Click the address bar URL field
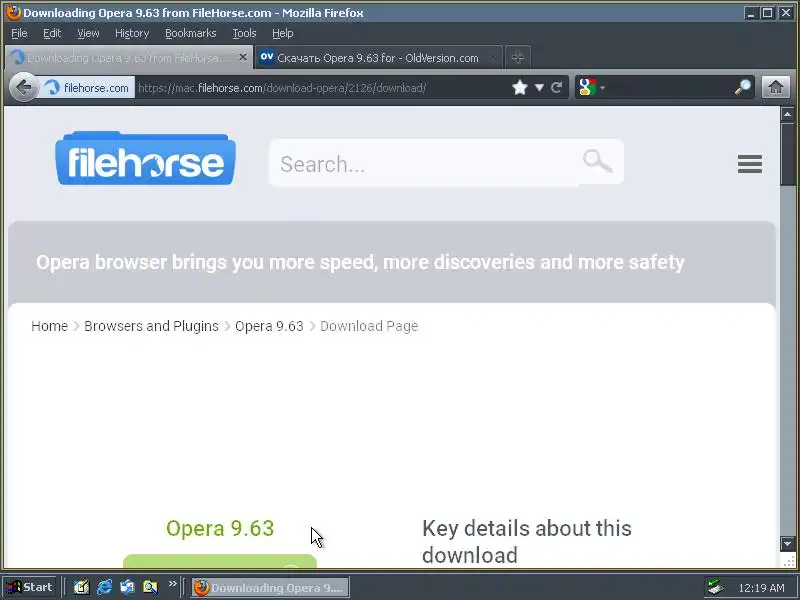The image size is (800, 600). [x=321, y=88]
